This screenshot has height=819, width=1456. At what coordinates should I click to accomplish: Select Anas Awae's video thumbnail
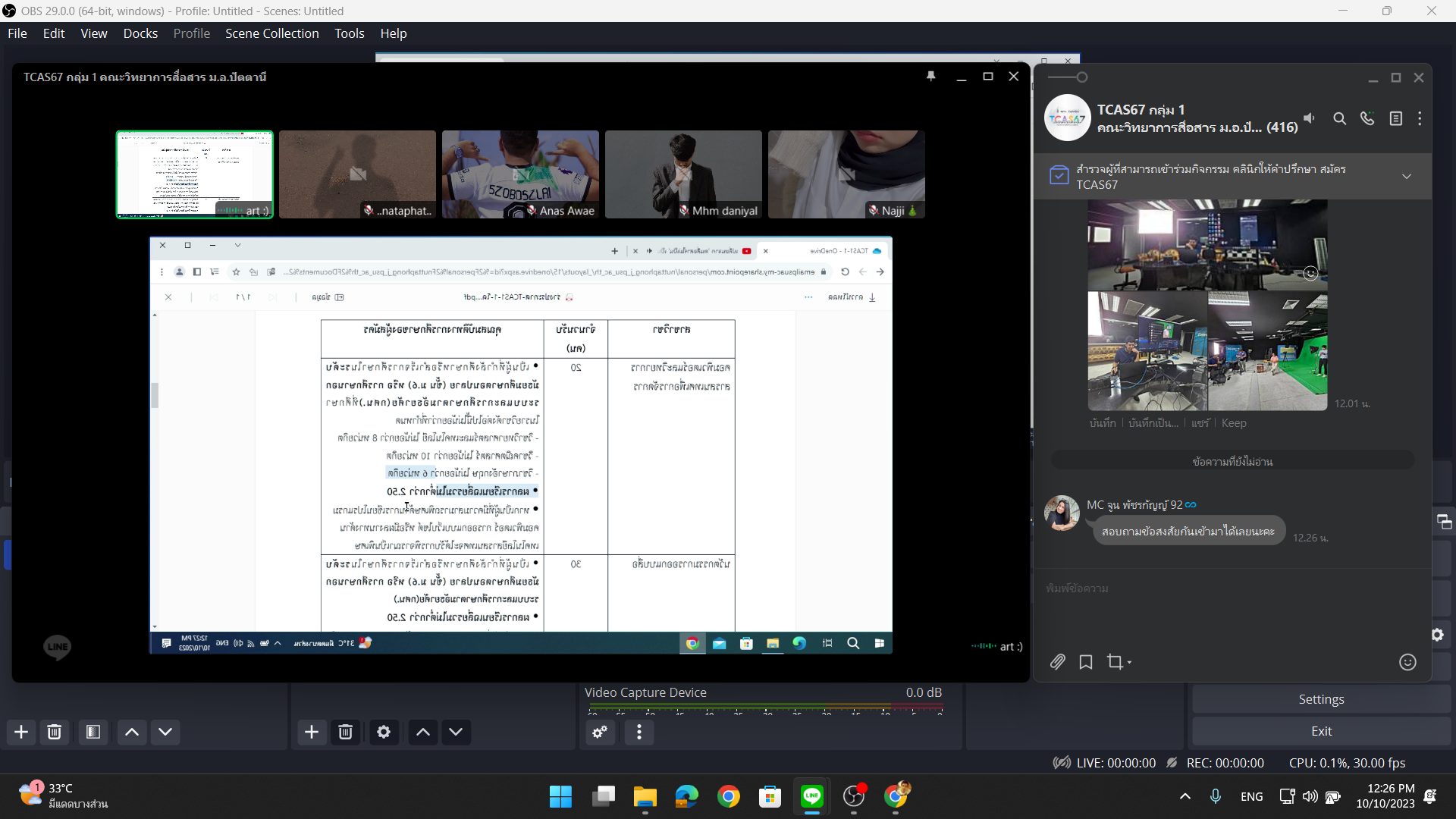point(520,174)
